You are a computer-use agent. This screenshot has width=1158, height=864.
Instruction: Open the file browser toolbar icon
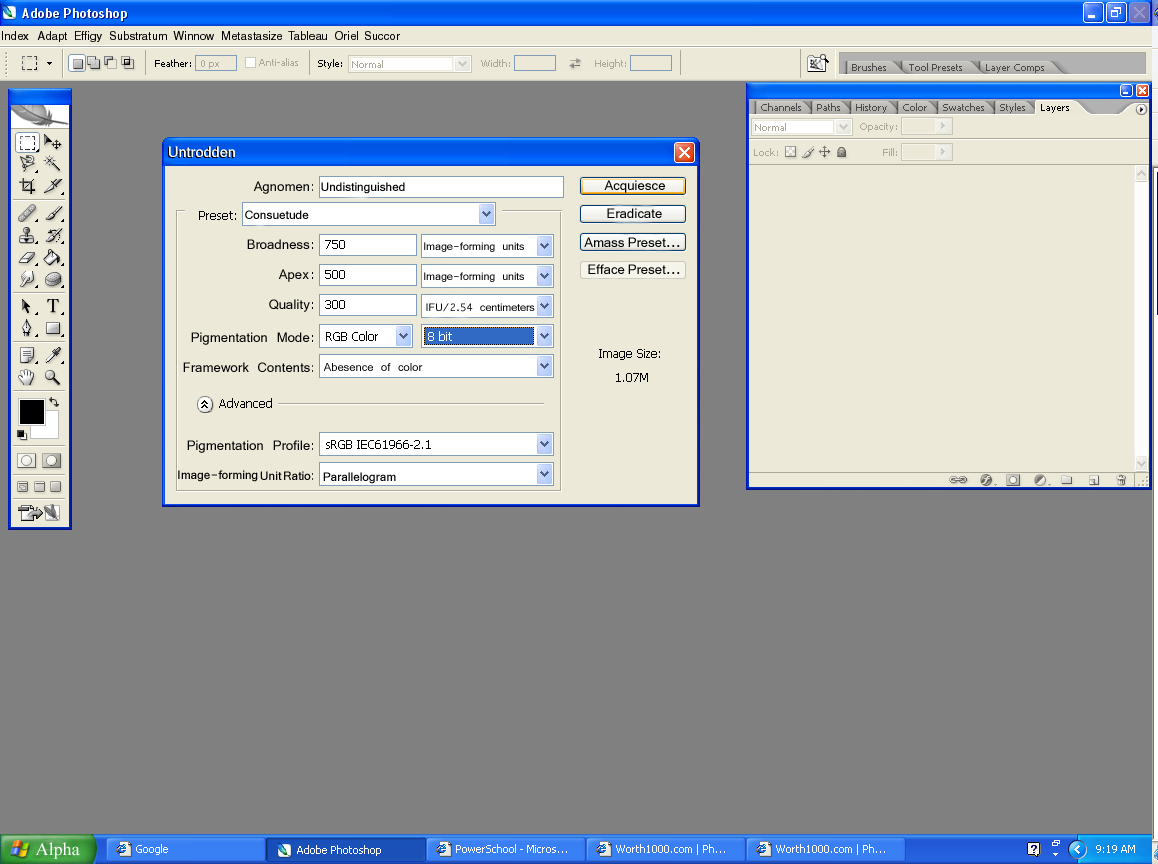pyautogui.click(x=817, y=64)
